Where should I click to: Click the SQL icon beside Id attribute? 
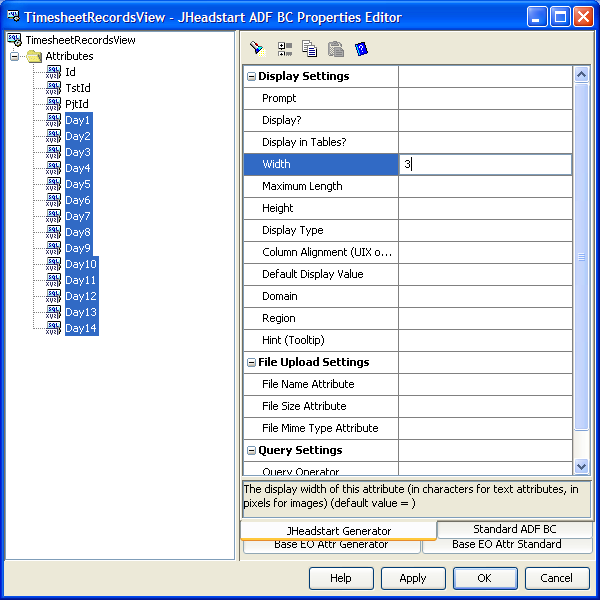click(x=53, y=72)
